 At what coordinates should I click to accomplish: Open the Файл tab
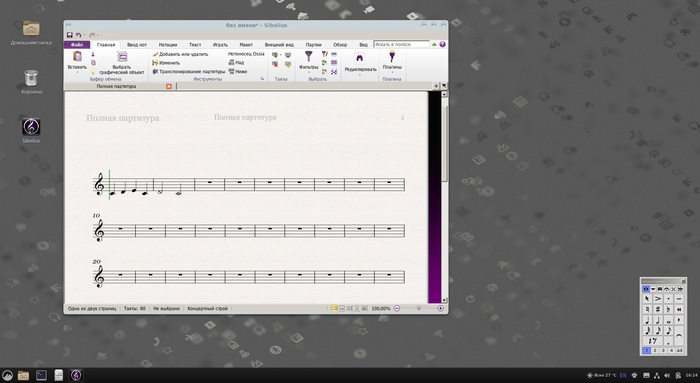[77, 45]
